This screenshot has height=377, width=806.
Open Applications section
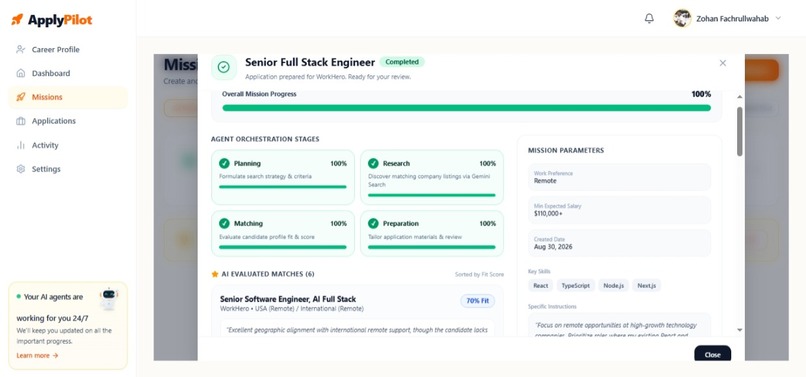[x=67, y=121]
